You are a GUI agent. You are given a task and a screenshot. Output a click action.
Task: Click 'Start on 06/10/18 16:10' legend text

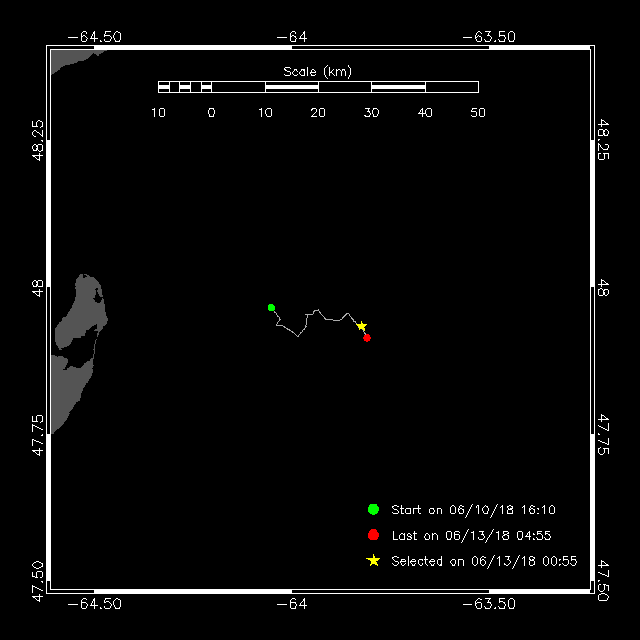[x=473, y=509]
